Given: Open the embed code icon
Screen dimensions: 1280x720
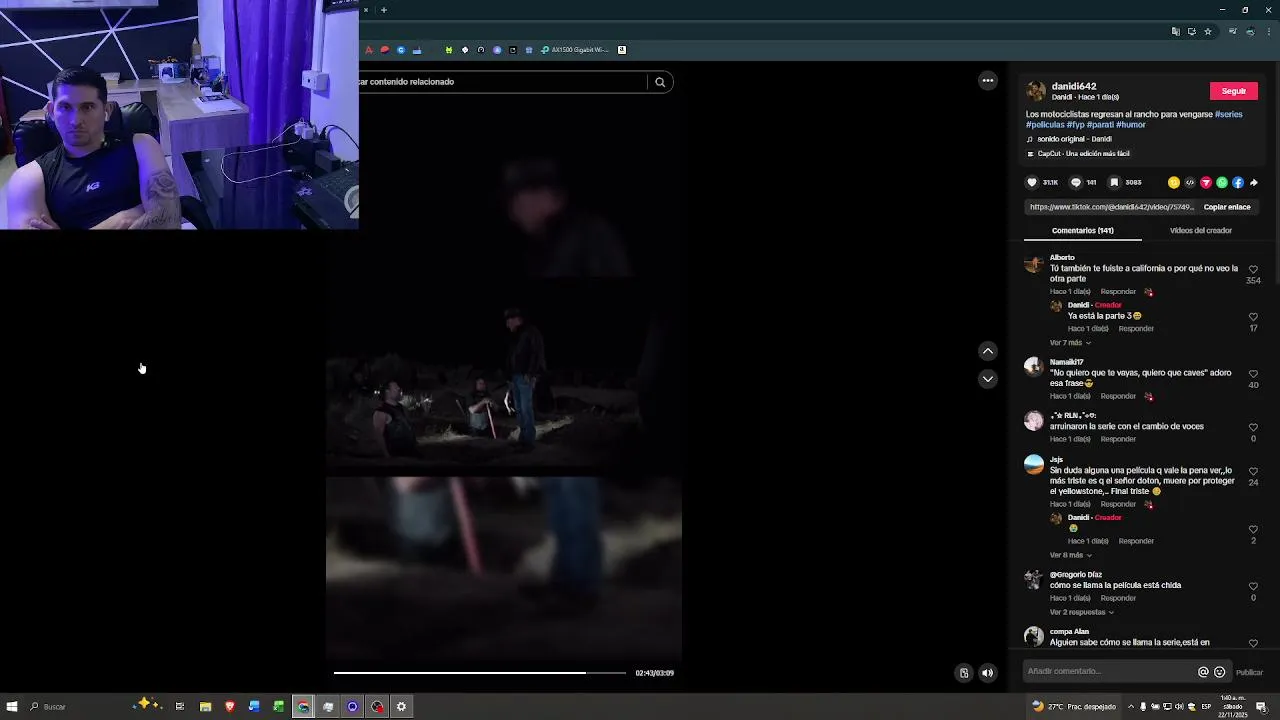Looking at the screenshot, I should [1190, 183].
